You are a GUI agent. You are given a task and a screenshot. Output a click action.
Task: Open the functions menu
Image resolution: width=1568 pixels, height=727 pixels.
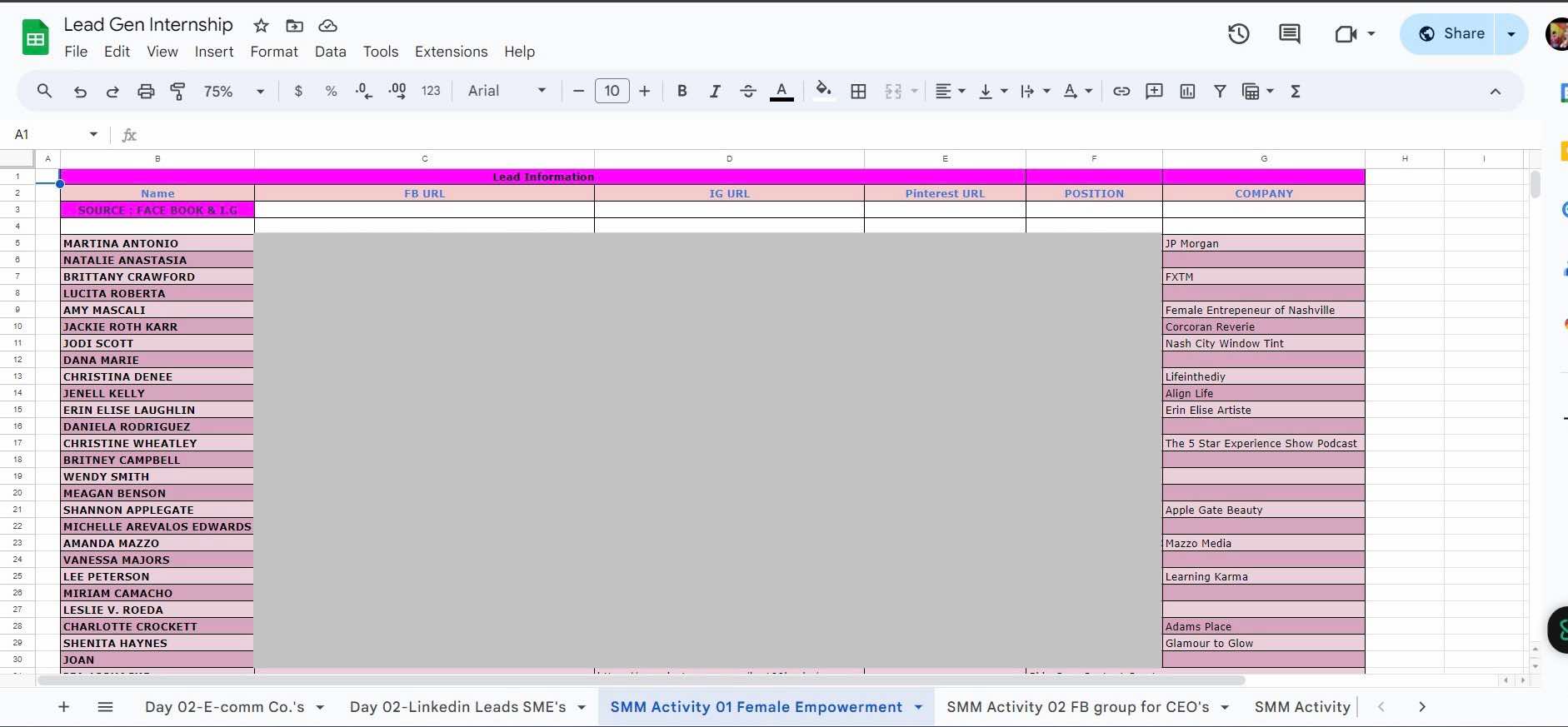tap(1296, 92)
